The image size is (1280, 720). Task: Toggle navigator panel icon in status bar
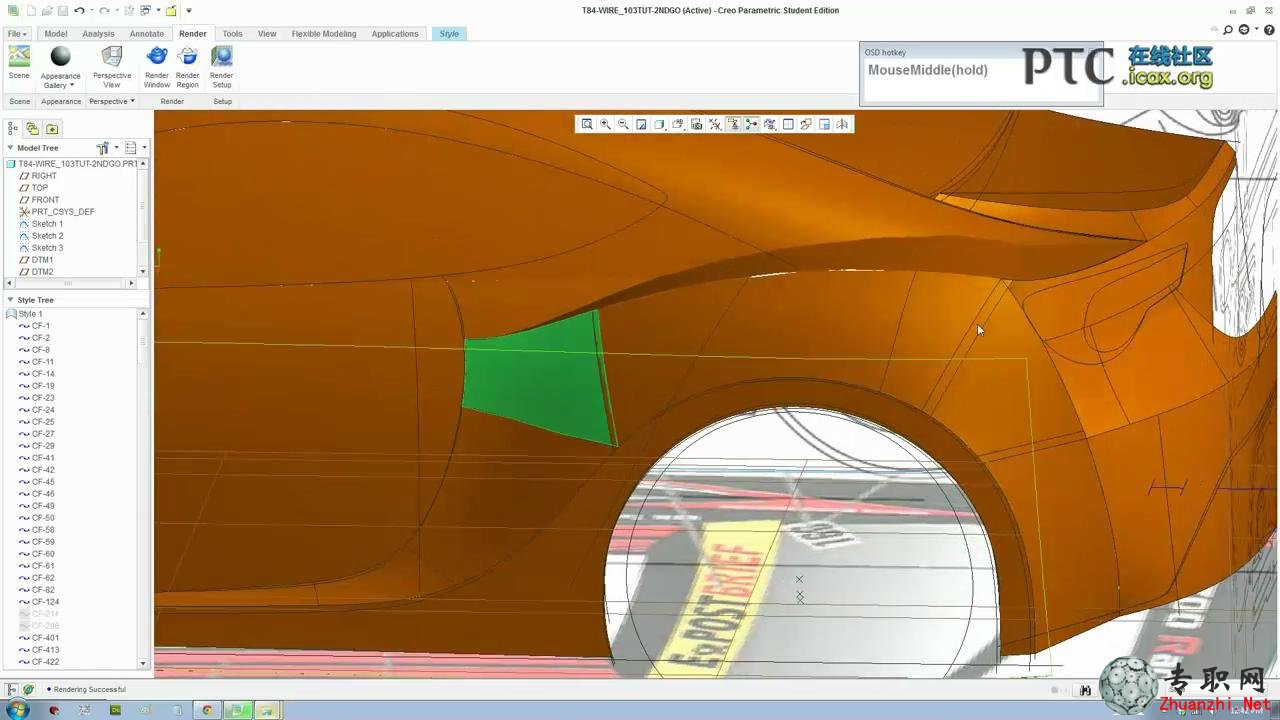point(12,689)
